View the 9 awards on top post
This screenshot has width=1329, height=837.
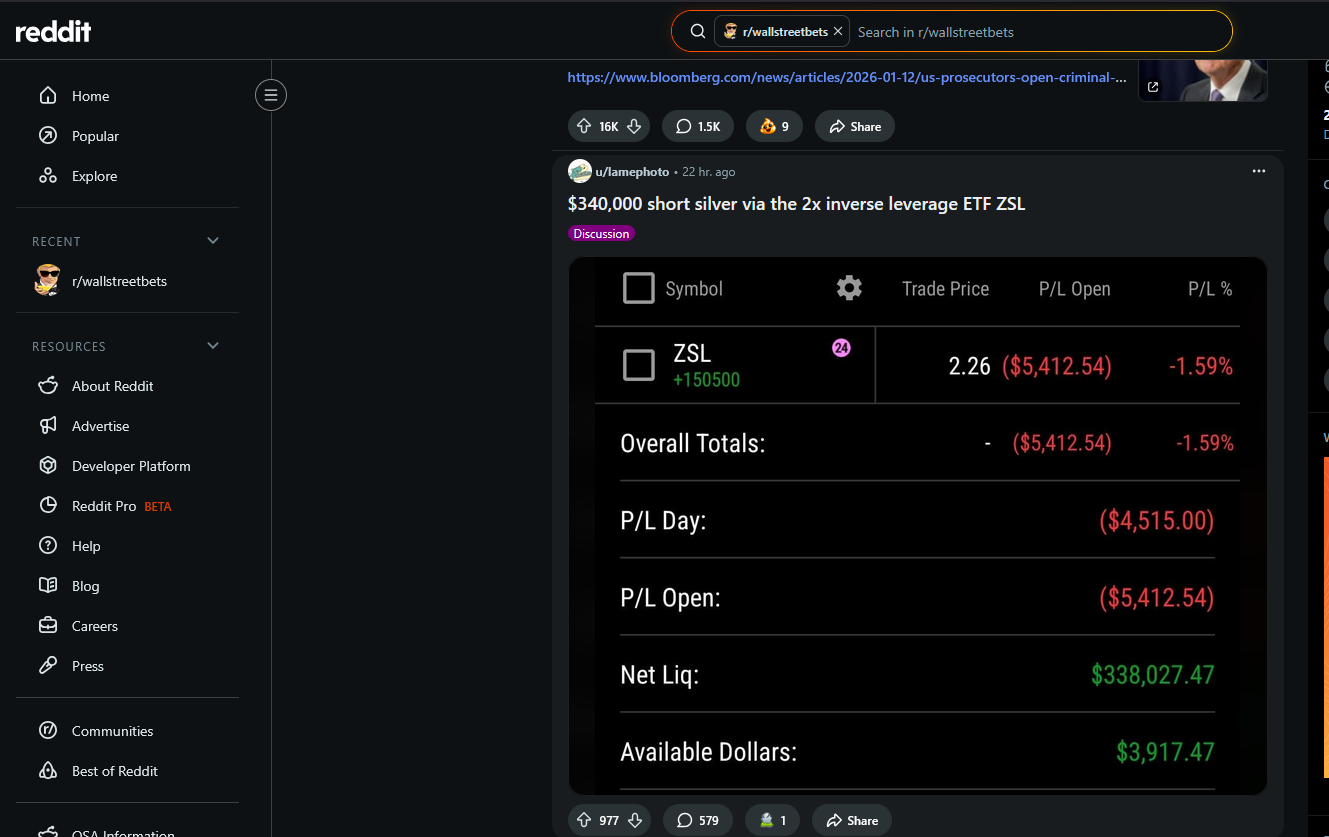coord(774,127)
